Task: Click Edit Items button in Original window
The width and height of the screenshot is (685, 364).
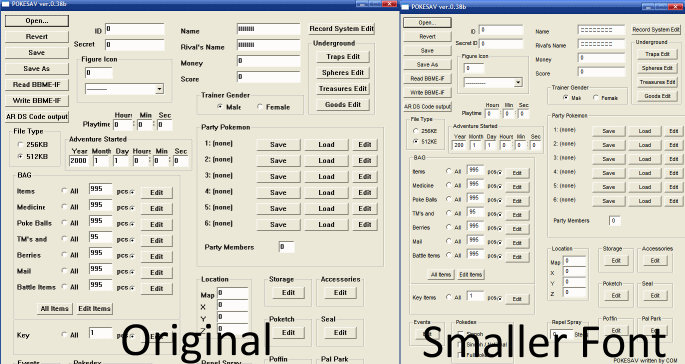Action: 94,309
